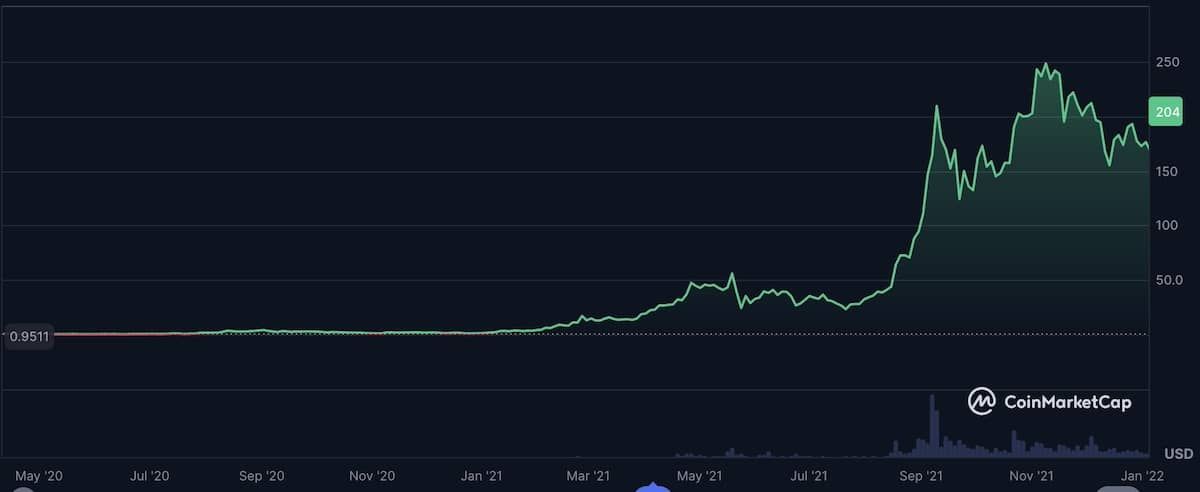The width and height of the screenshot is (1200, 492).
Task: Click the Nov '20 date label
Action: click(x=374, y=476)
